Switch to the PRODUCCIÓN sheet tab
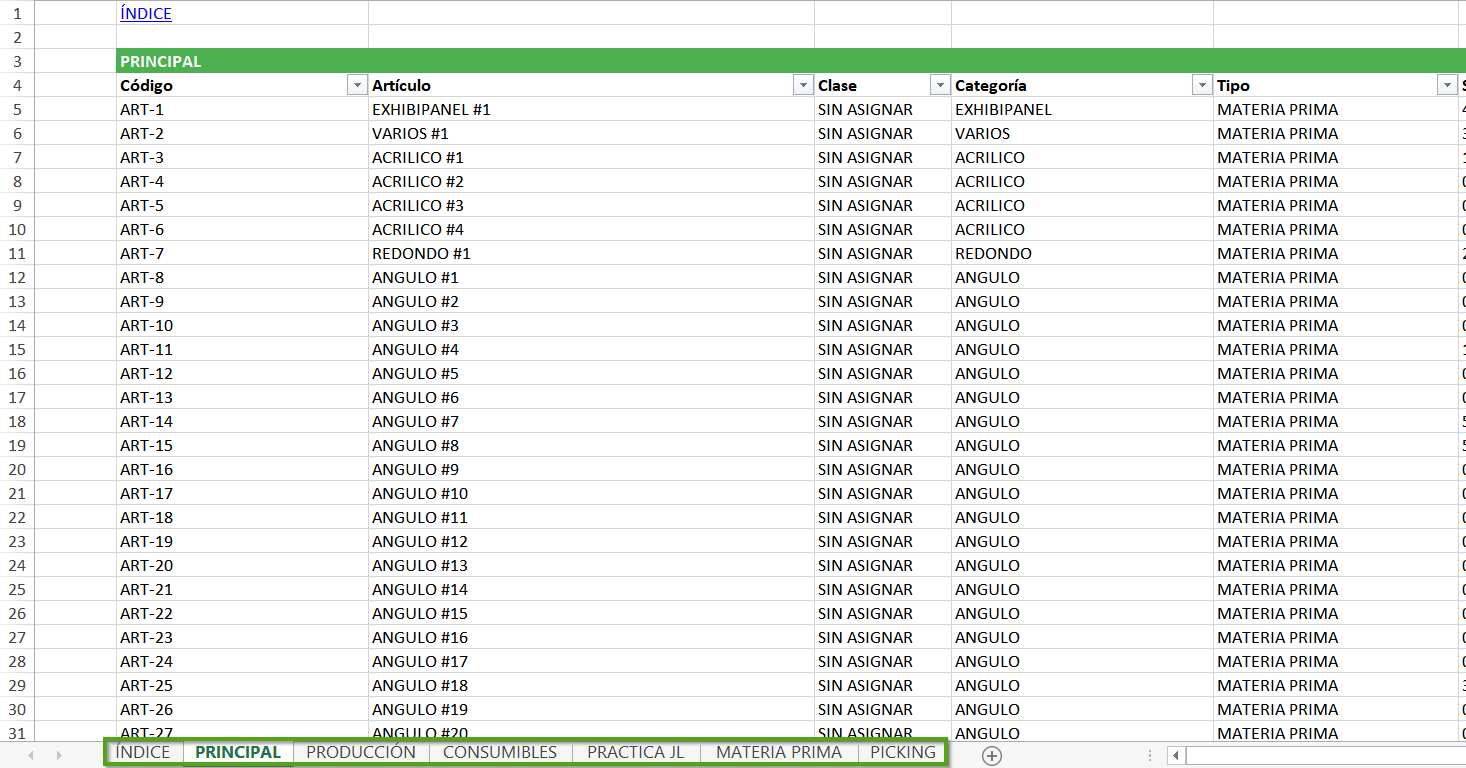The height and width of the screenshot is (768, 1466). tap(361, 752)
